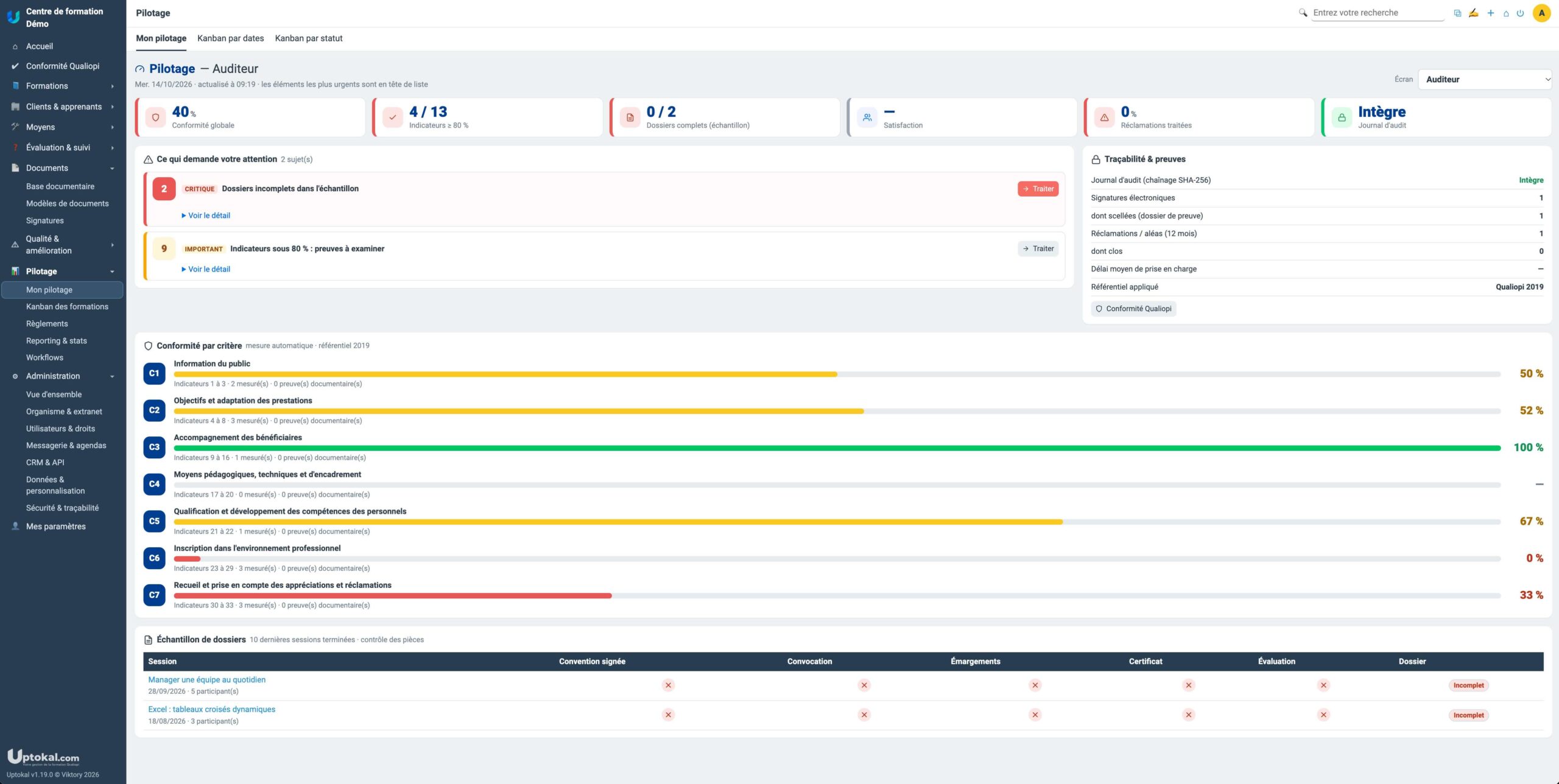
Task: Click the Indicateurs ≥ 80 % checkmark icon
Action: [x=393, y=117]
